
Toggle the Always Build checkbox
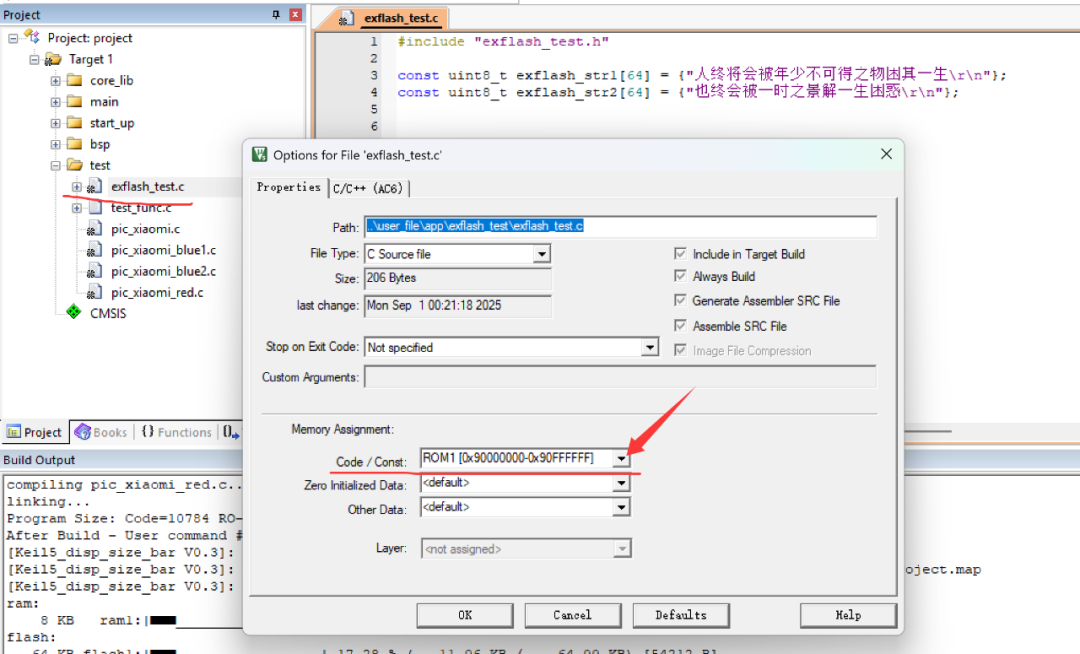(681, 276)
